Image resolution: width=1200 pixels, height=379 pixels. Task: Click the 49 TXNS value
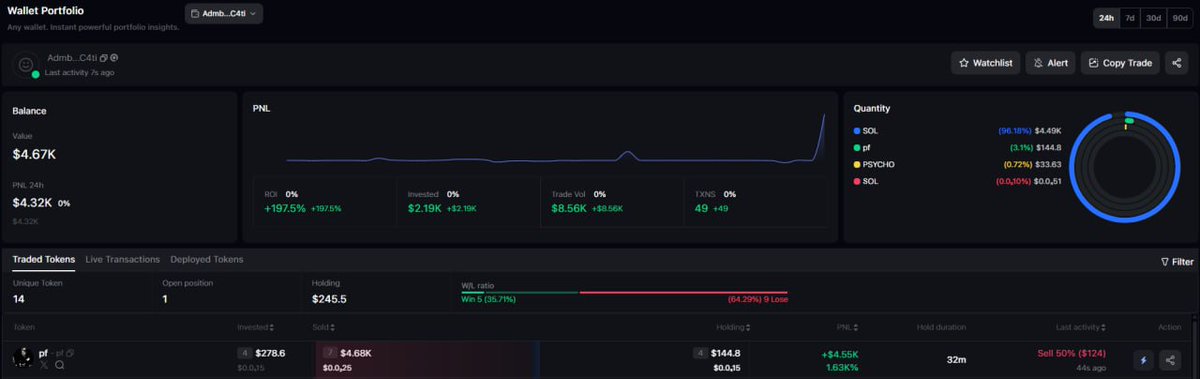click(701, 208)
